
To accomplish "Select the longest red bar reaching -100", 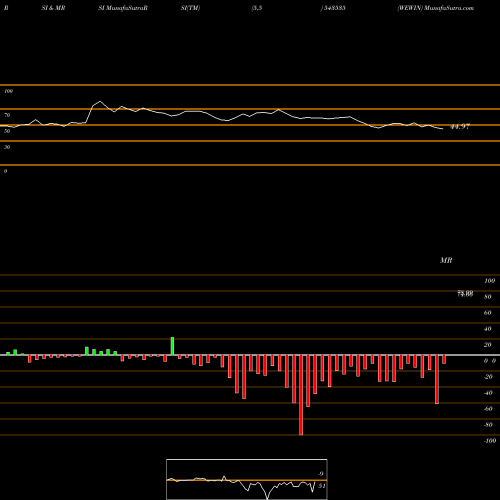I will click(301, 395).
